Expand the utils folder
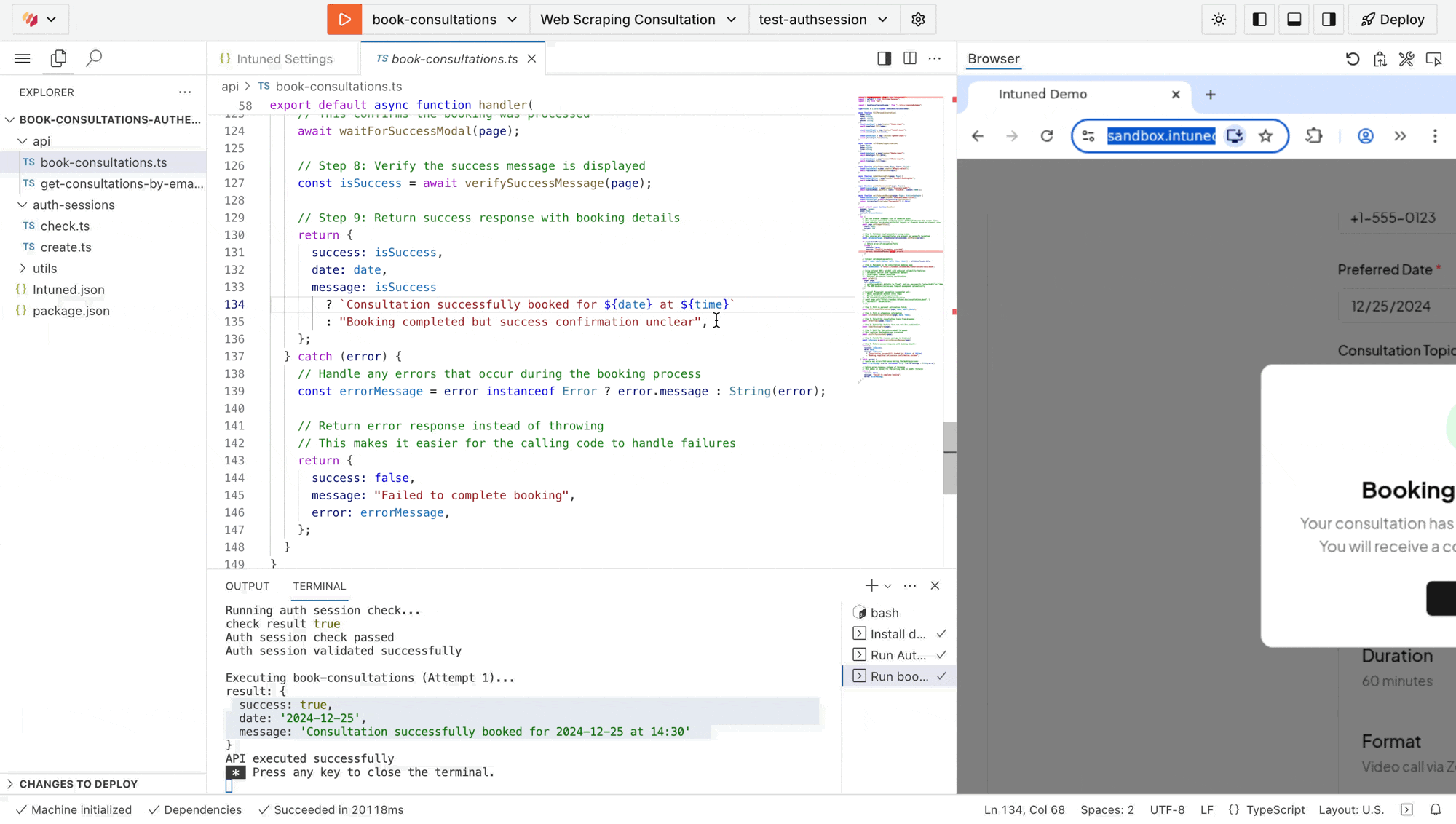This screenshot has width=1456, height=824. coord(44,269)
